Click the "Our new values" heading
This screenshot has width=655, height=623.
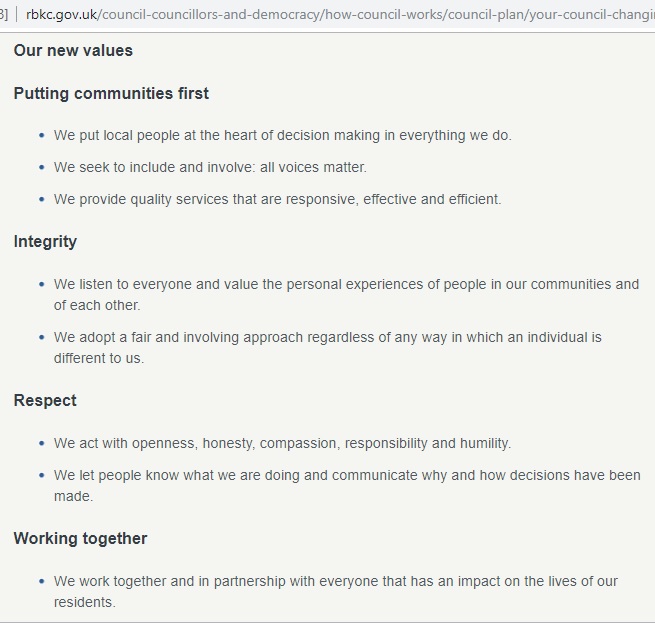73,50
